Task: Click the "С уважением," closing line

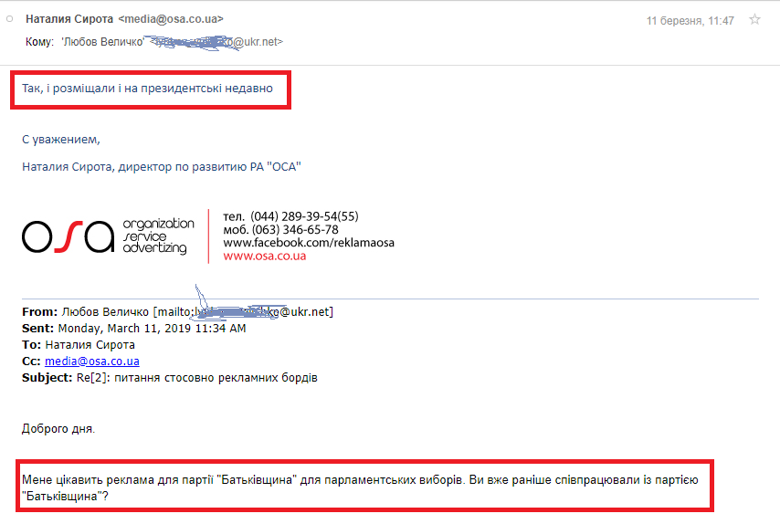Action: click(x=61, y=139)
